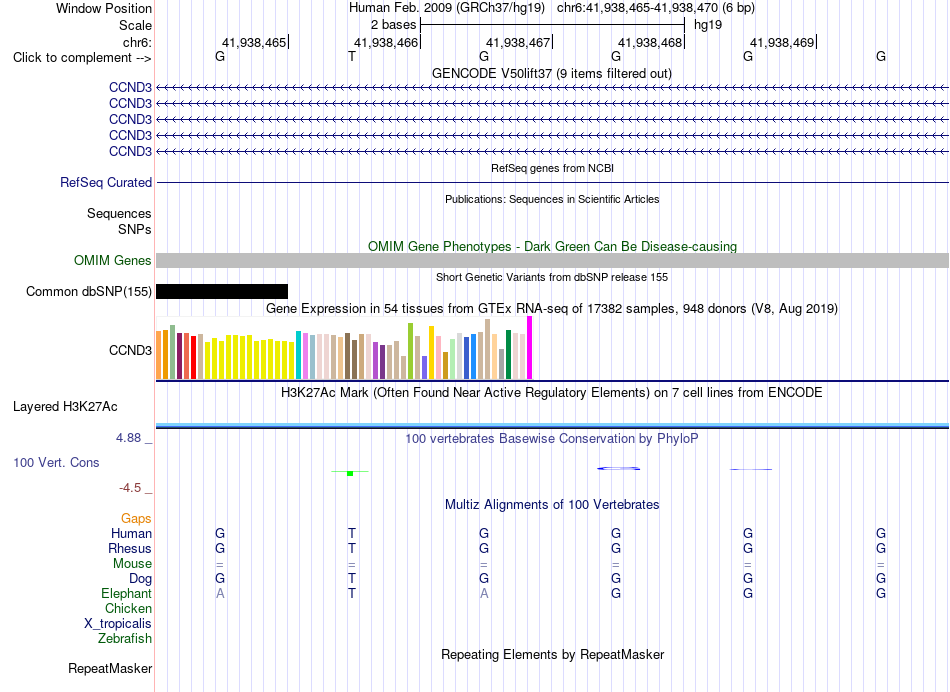950x692 pixels.
Task: Click the T base in the Elephant row
Action: [x=352, y=593]
